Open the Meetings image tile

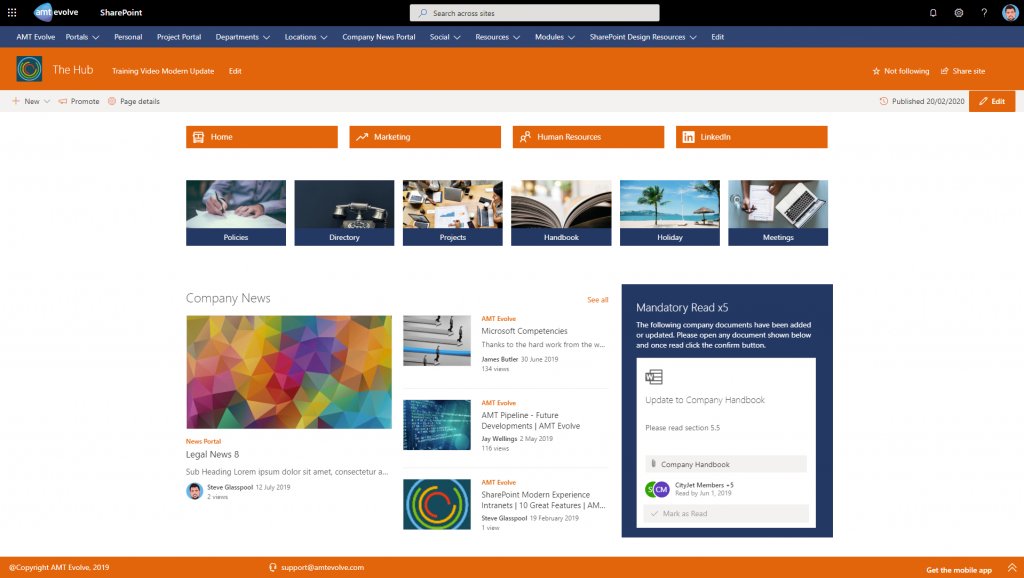point(778,213)
